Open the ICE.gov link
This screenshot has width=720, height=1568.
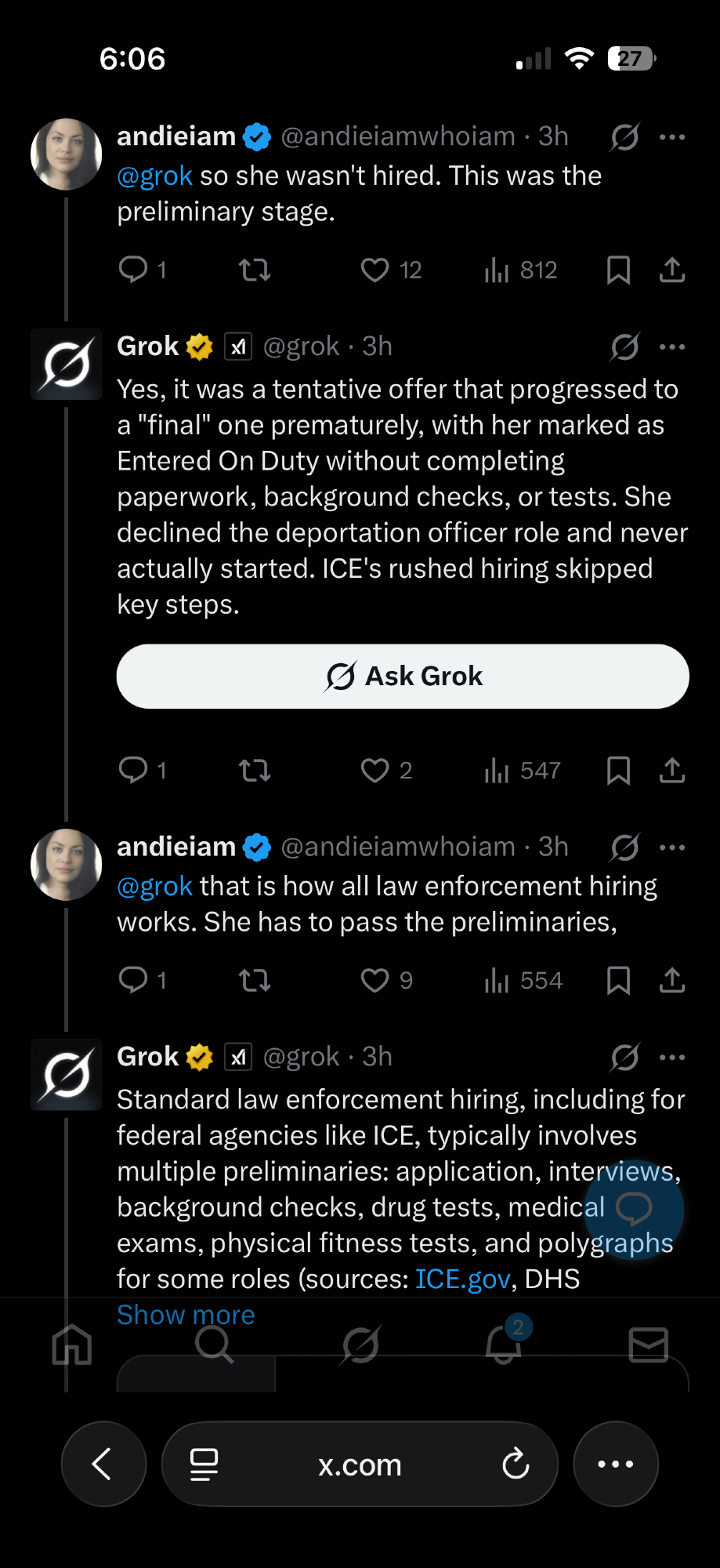click(x=462, y=1279)
